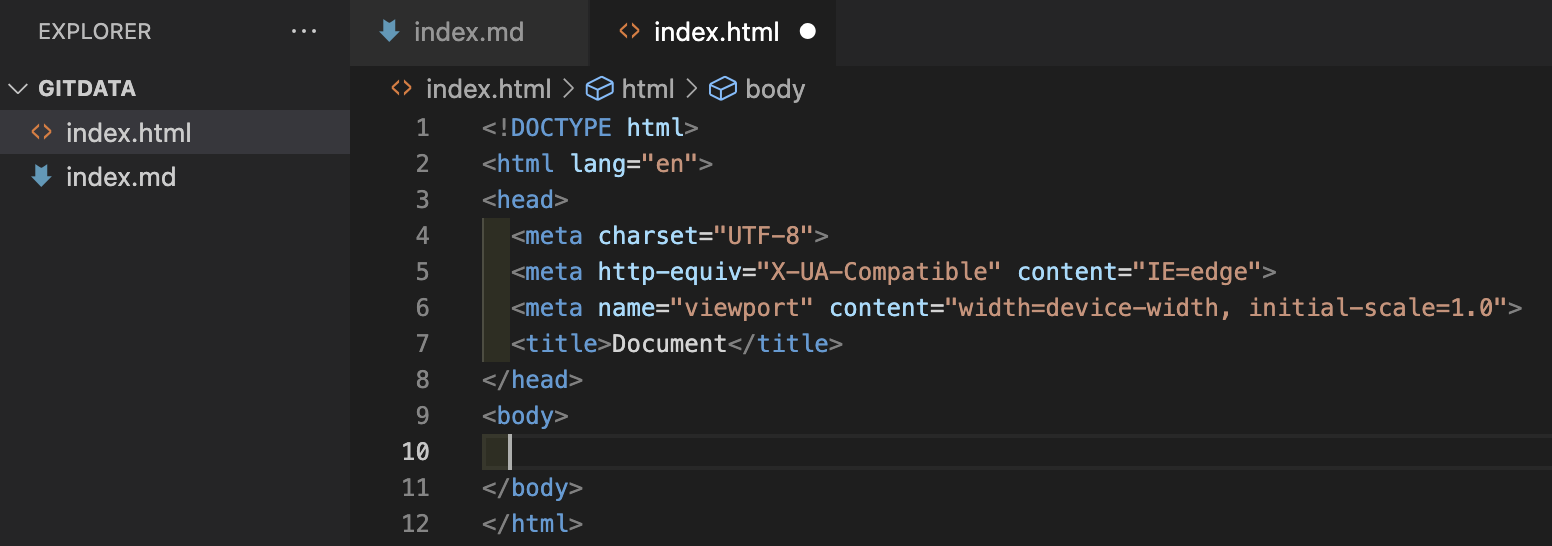Click the cube icon before breadcrumb body
The image size is (1552, 546).
click(723, 89)
